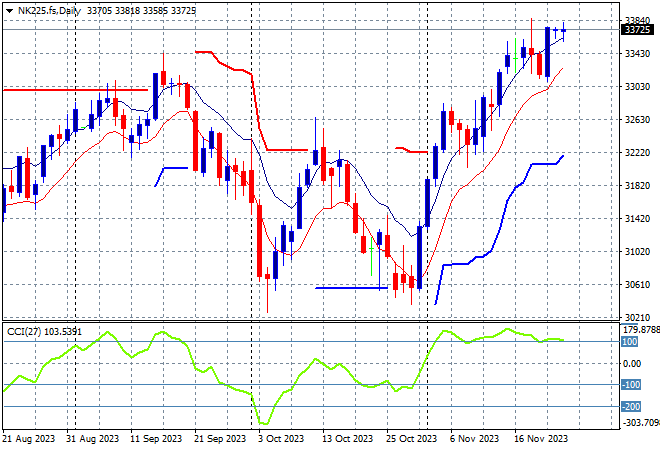Click the 11 Sep 2023 date label

pyautogui.click(x=156, y=439)
